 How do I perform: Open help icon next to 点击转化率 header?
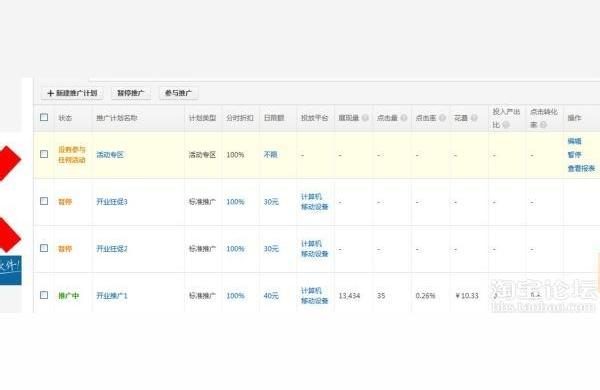pos(543,125)
